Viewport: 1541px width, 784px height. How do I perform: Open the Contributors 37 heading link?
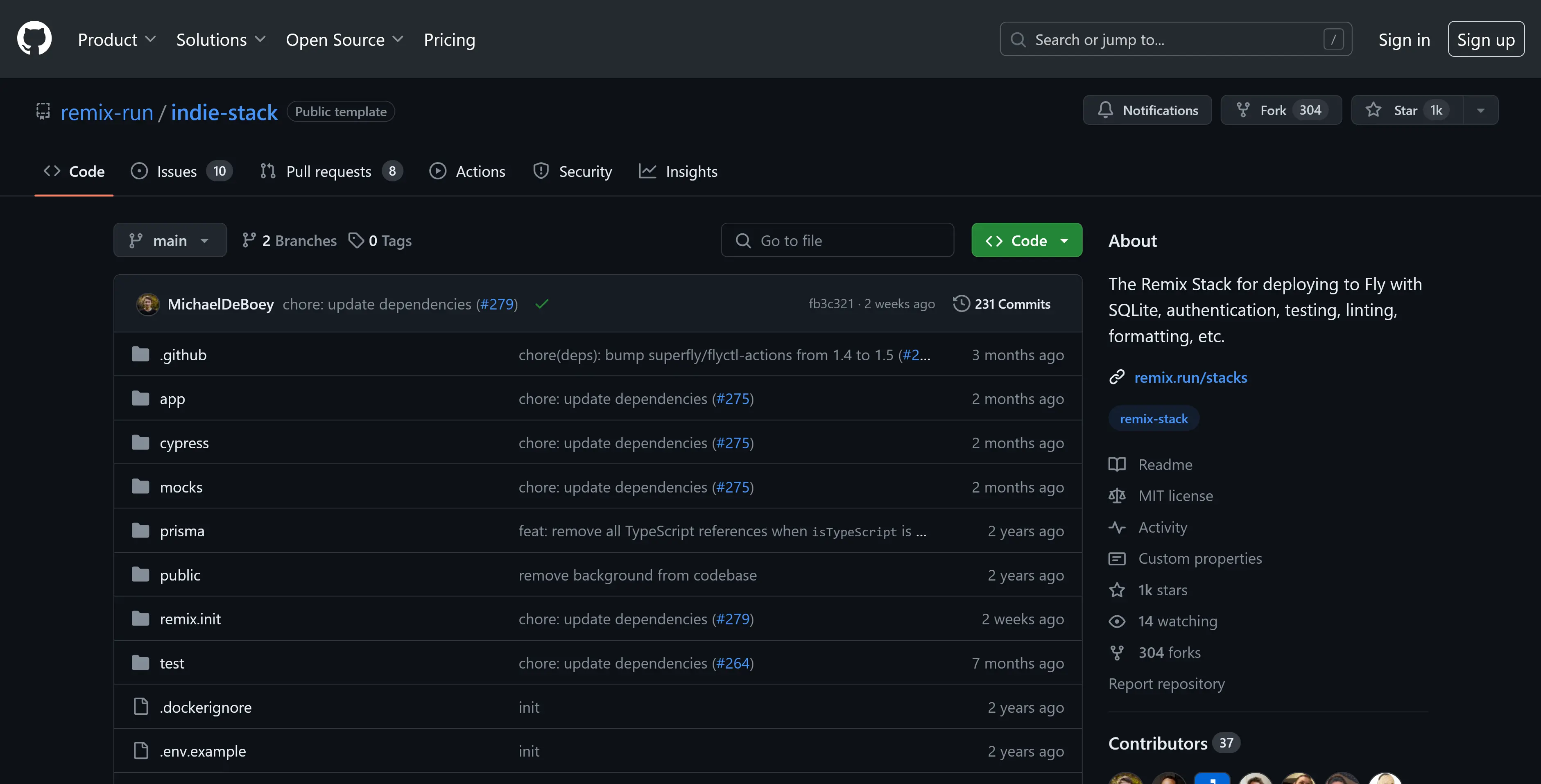(x=1174, y=743)
